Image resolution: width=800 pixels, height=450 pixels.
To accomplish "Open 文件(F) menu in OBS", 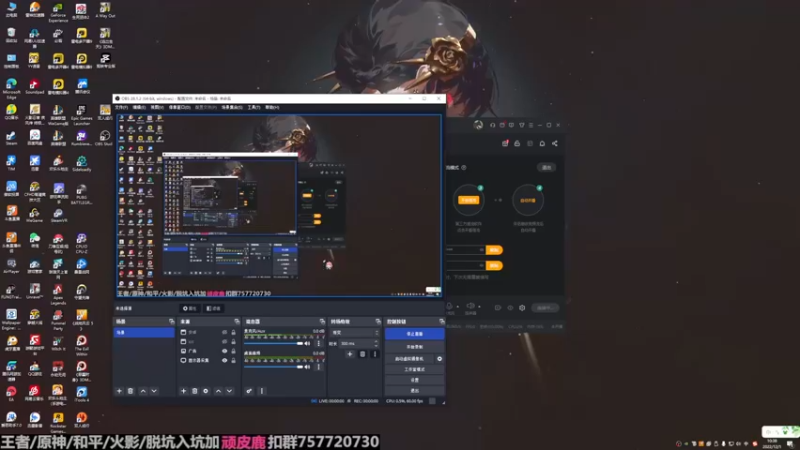I will pyautogui.click(x=121, y=108).
